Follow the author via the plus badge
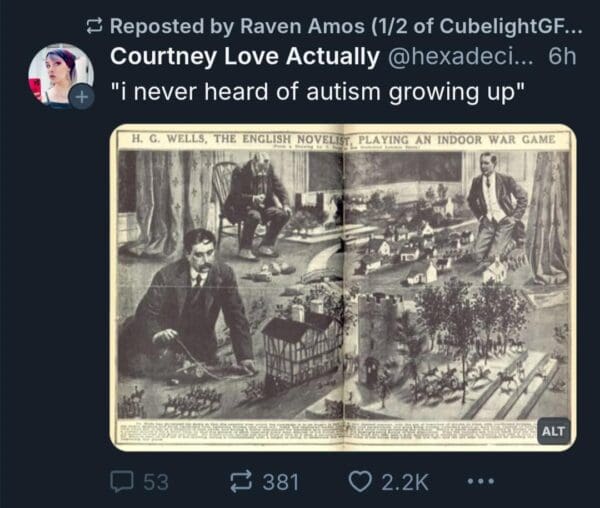Screen dimensions: 600x508 click(x=82, y=97)
